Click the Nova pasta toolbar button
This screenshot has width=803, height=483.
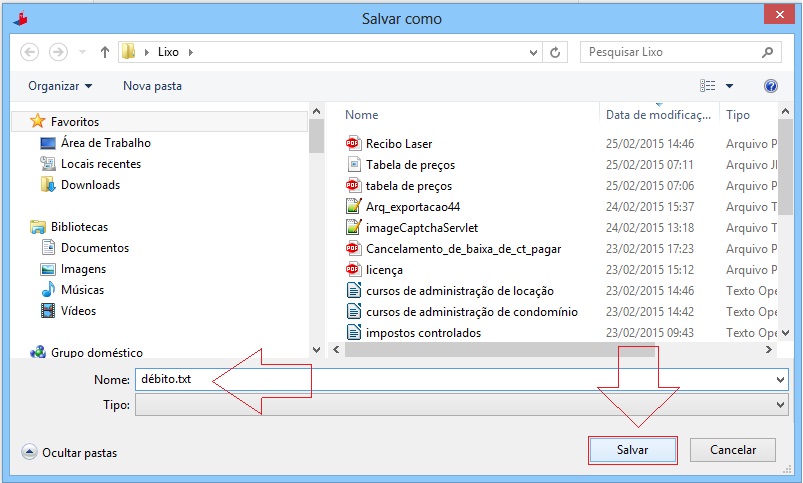click(x=152, y=86)
